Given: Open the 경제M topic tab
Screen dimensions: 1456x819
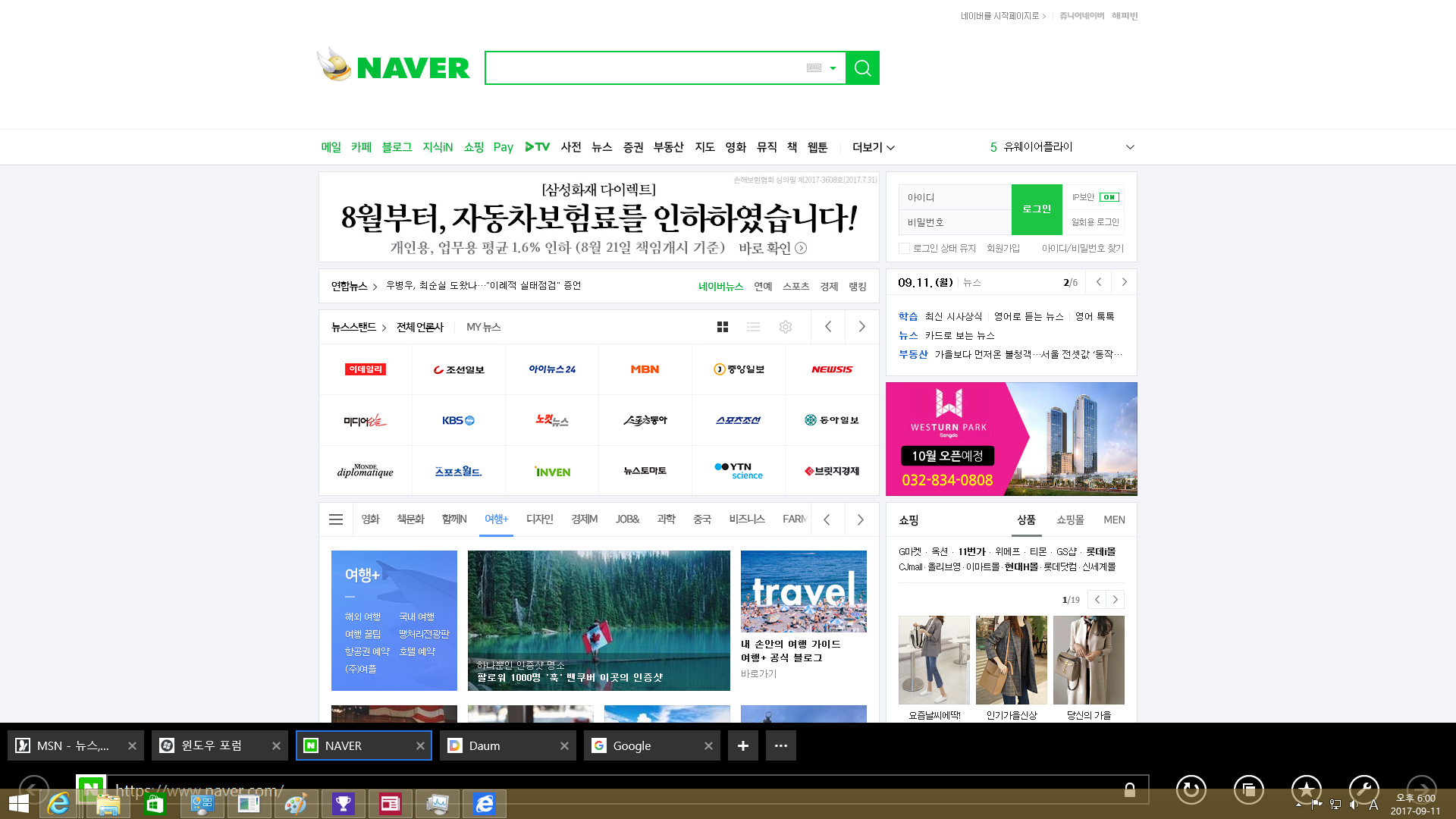Looking at the screenshot, I should [584, 519].
